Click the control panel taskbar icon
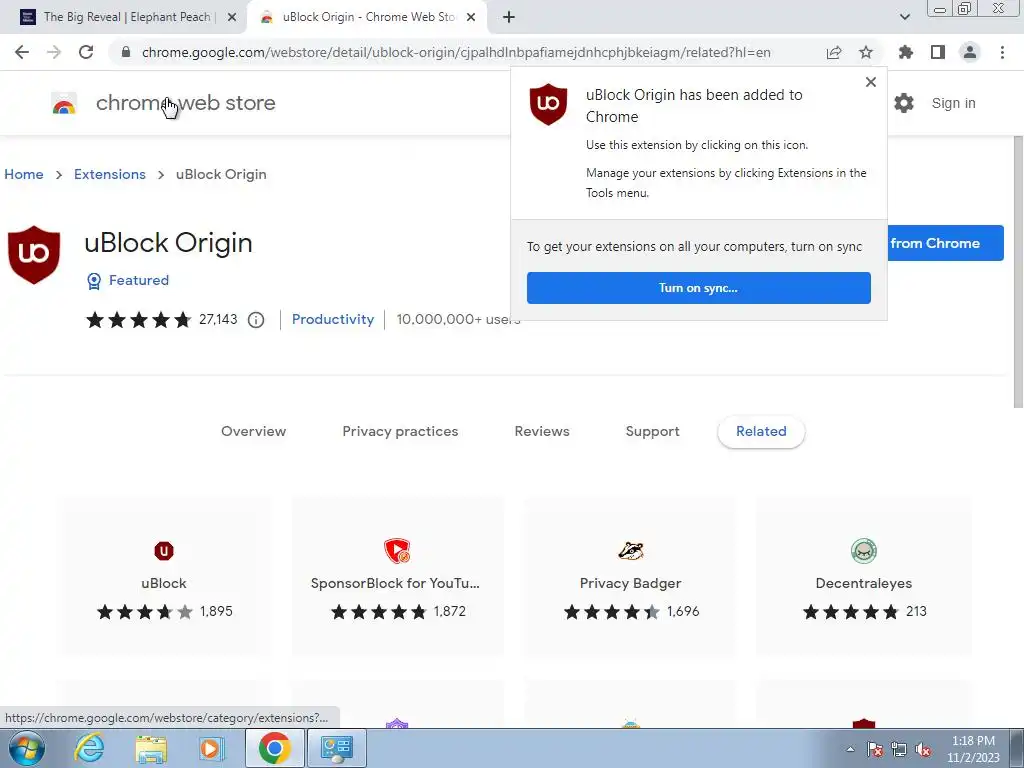This screenshot has width=1024, height=768. coord(336,748)
